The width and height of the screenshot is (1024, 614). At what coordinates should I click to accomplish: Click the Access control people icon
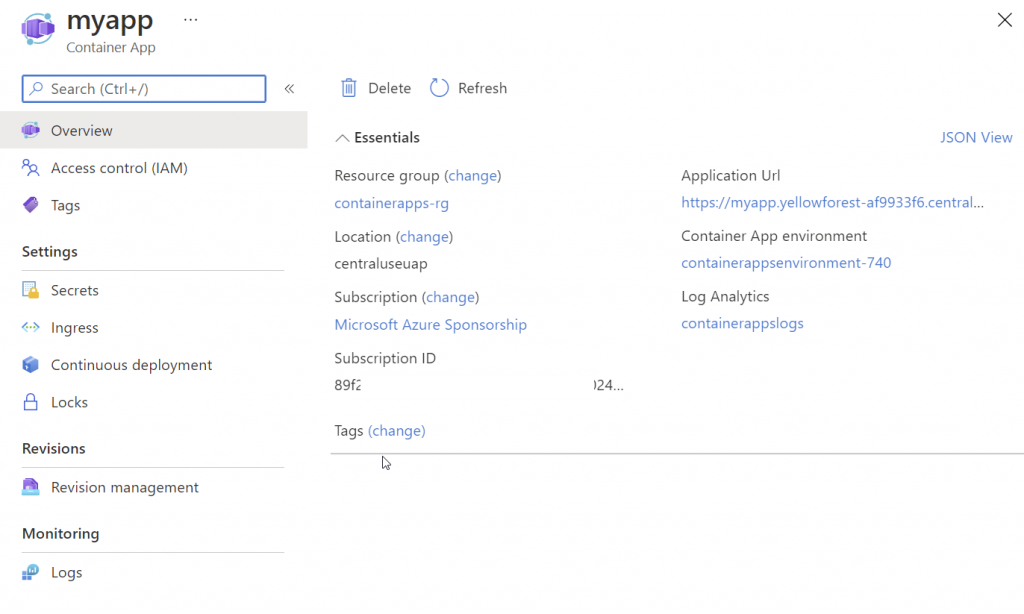(31, 168)
